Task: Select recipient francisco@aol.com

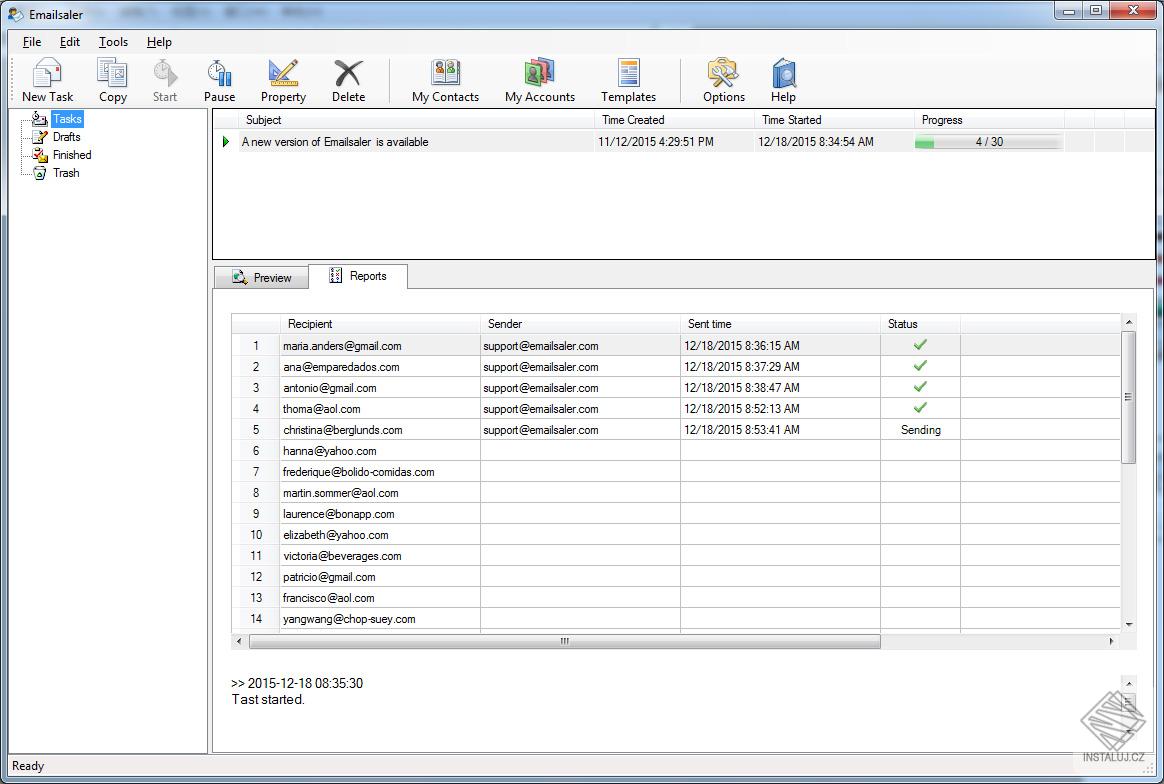Action: coord(328,598)
